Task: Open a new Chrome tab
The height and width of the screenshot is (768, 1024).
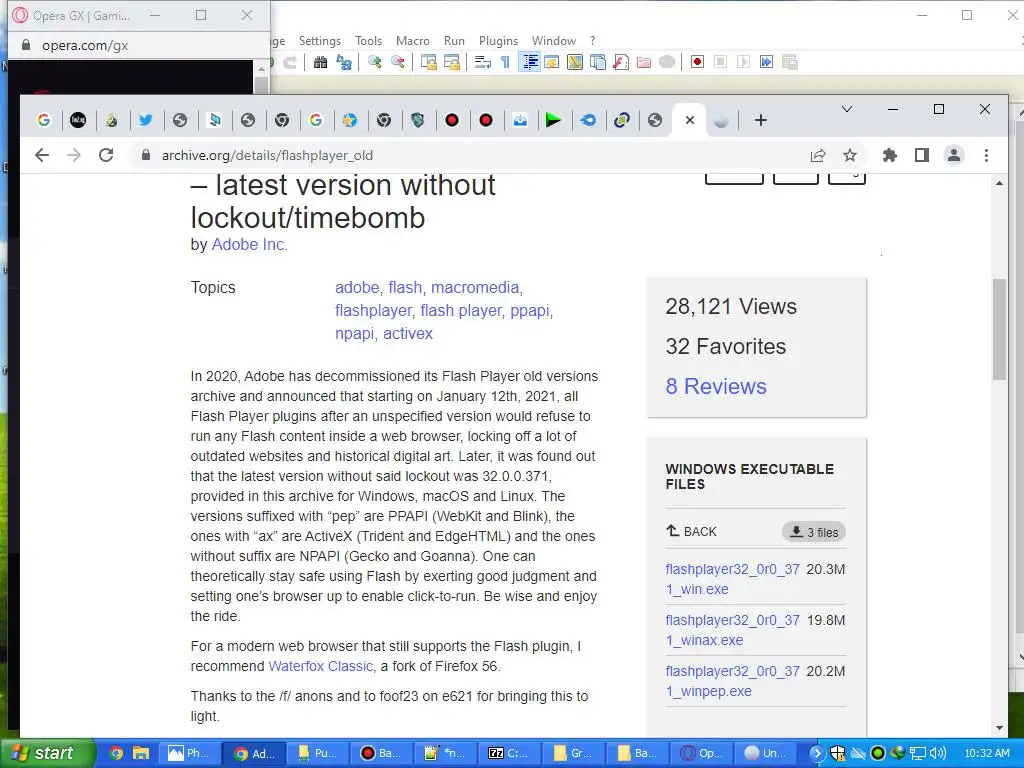Action: [x=760, y=120]
